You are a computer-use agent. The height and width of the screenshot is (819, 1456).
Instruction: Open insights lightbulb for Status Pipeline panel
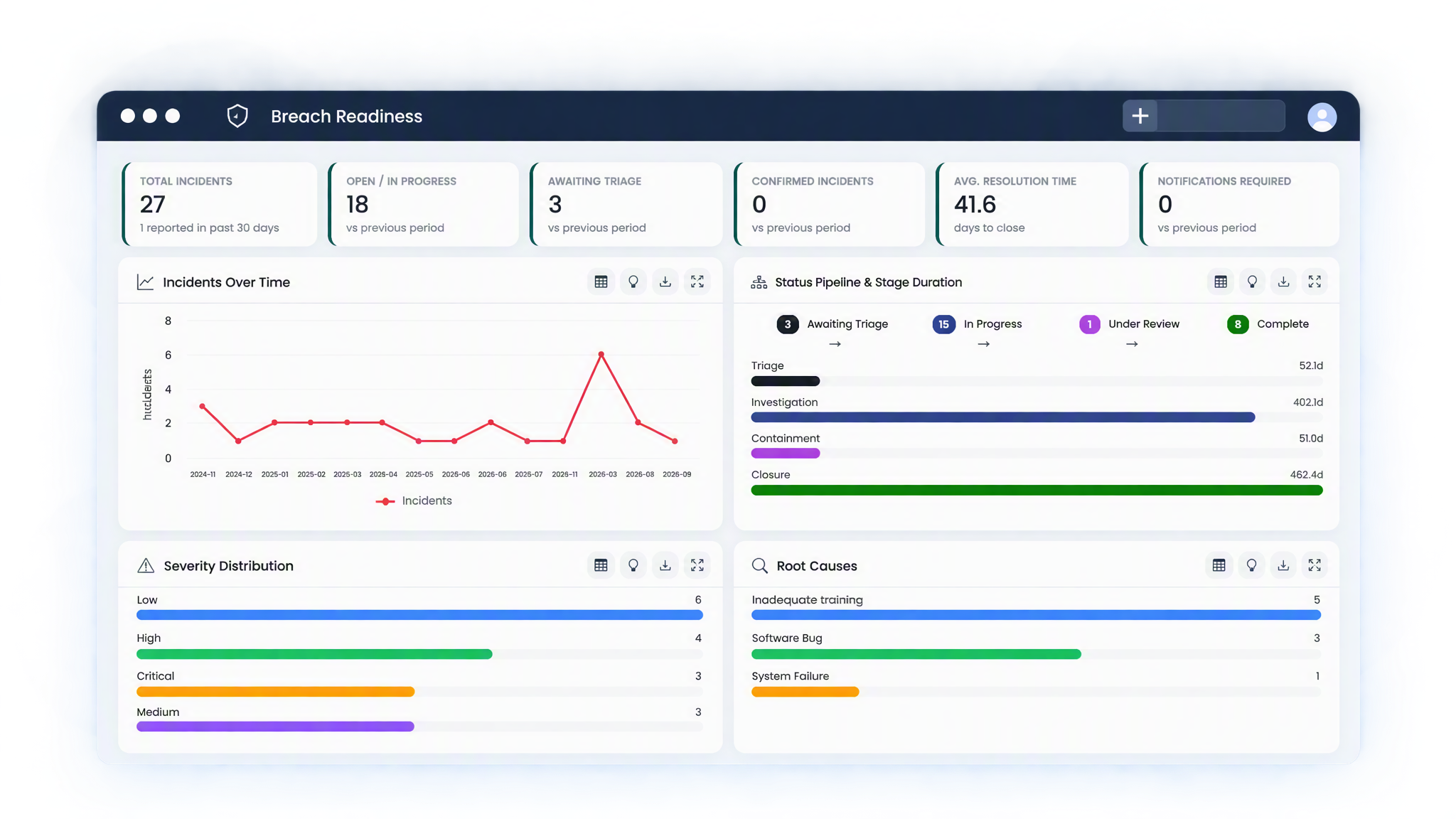(x=1252, y=282)
